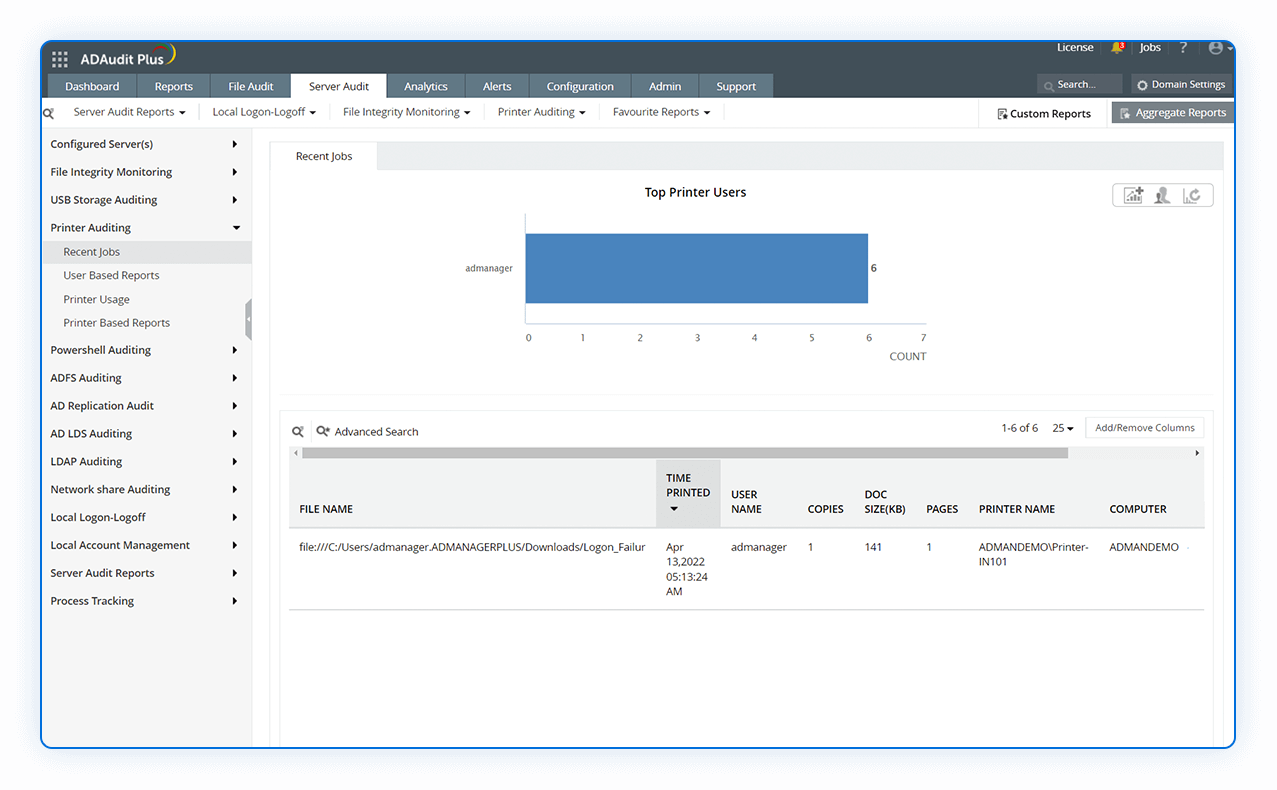The image size is (1277, 790).
Task: Sort by TIME PRINTED column header
Action: pyautogui.click(x=688, y=493)
